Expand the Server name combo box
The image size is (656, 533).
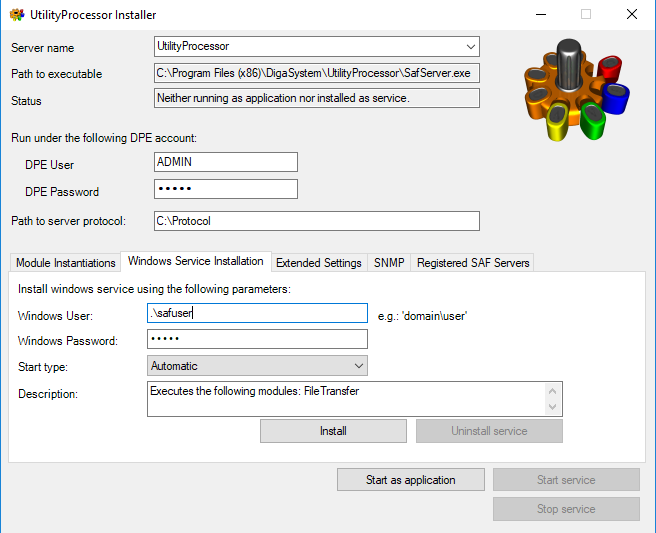coord(471,47)
